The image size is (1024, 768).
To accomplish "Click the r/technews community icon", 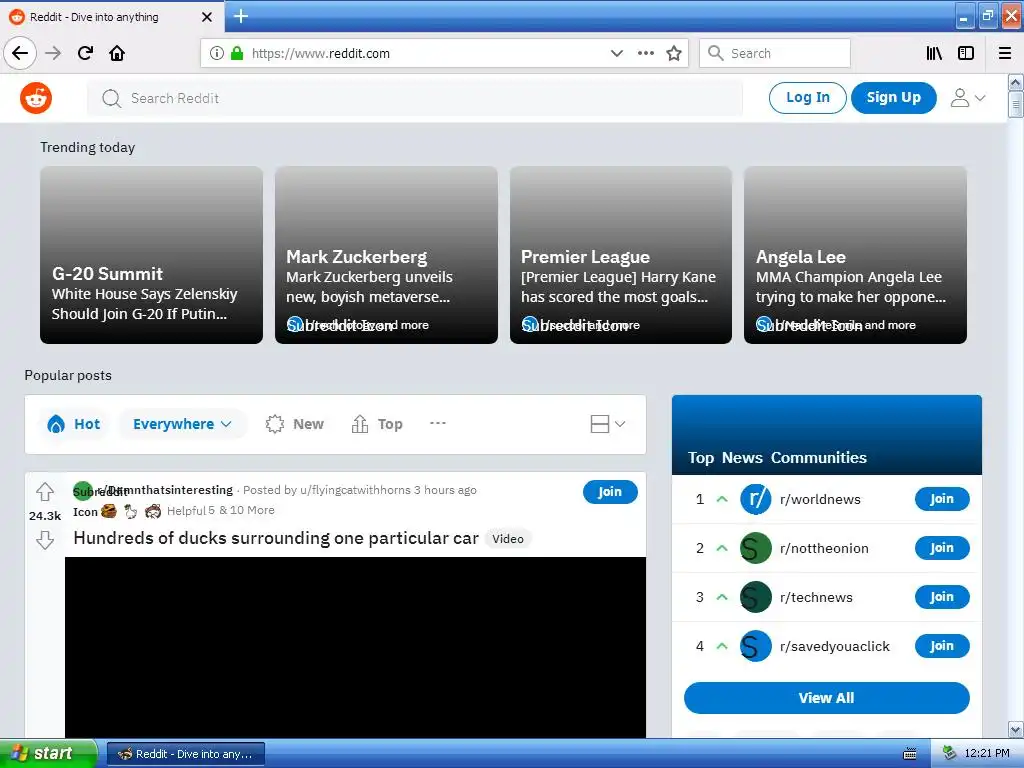I will [x=756, y=597].
